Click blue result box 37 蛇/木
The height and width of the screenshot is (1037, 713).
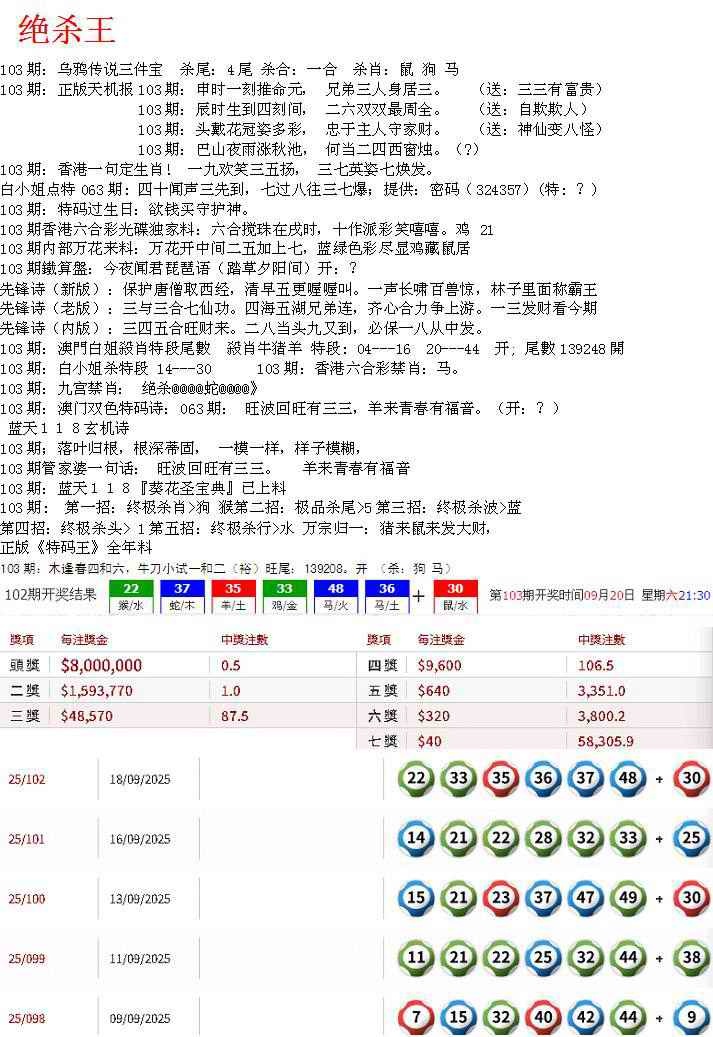tap(182, 596)
